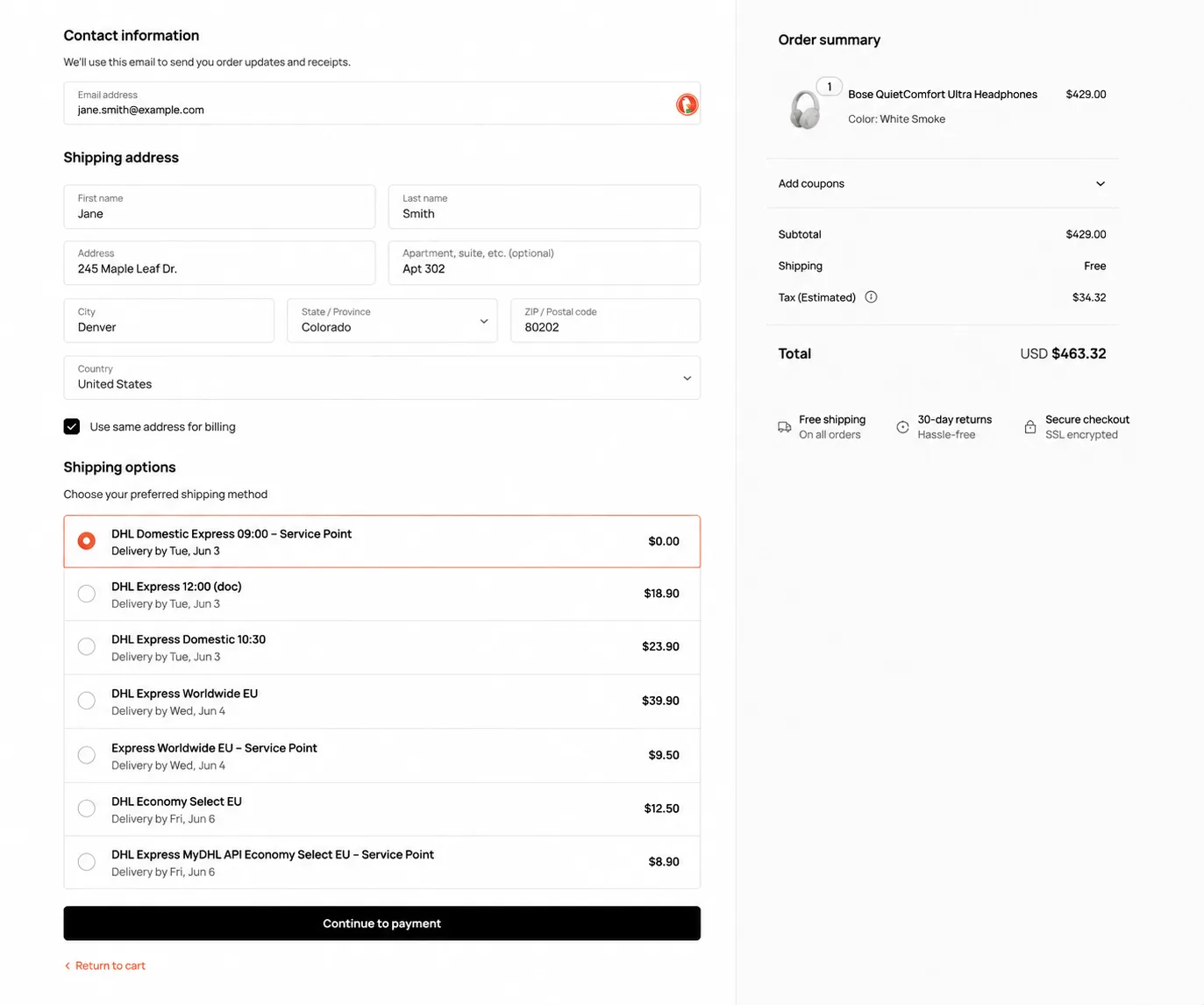
Task: Choose Express Worldwide EU – Service Point
Action: coord(381,756)
